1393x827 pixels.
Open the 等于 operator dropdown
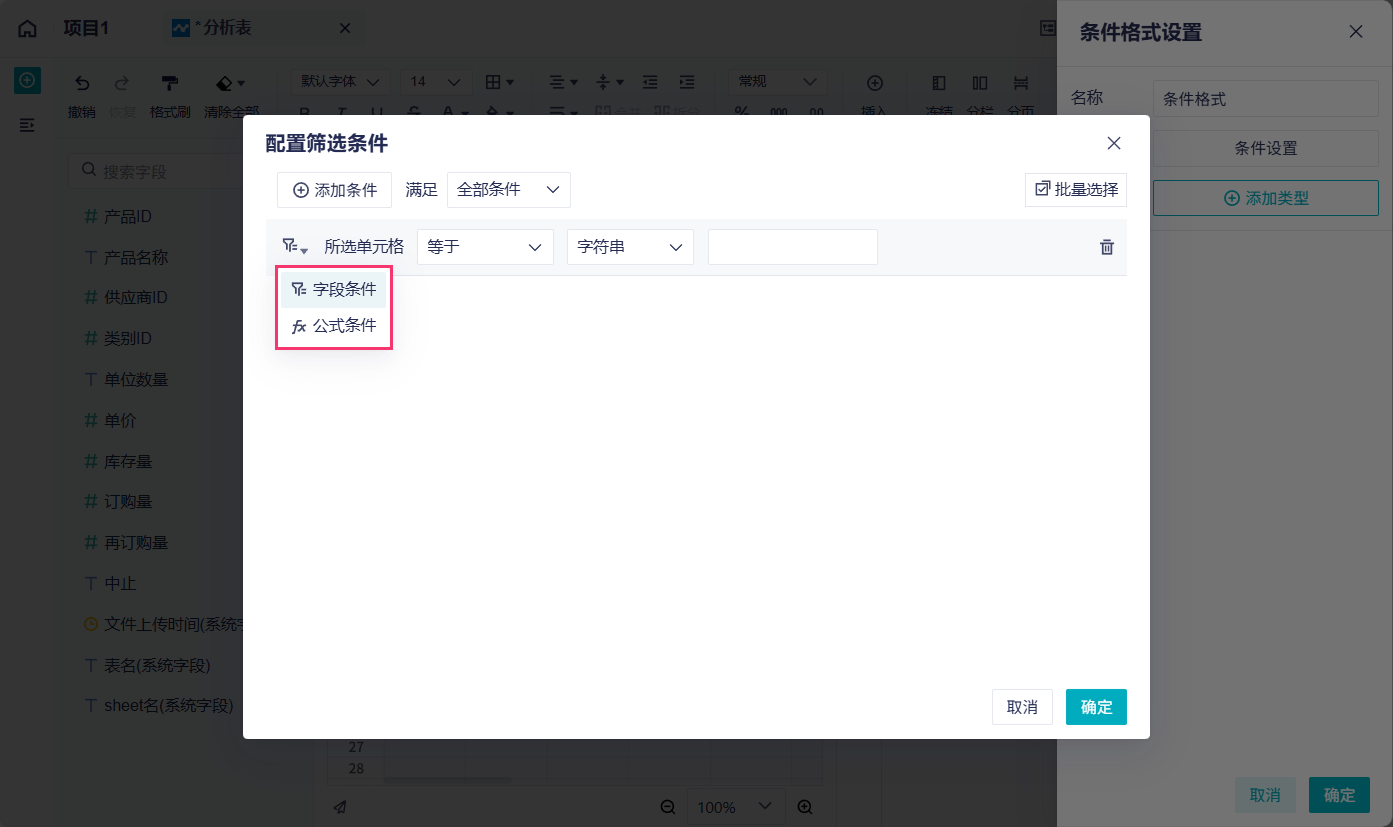pyautogui.click(x=485, y=247)
